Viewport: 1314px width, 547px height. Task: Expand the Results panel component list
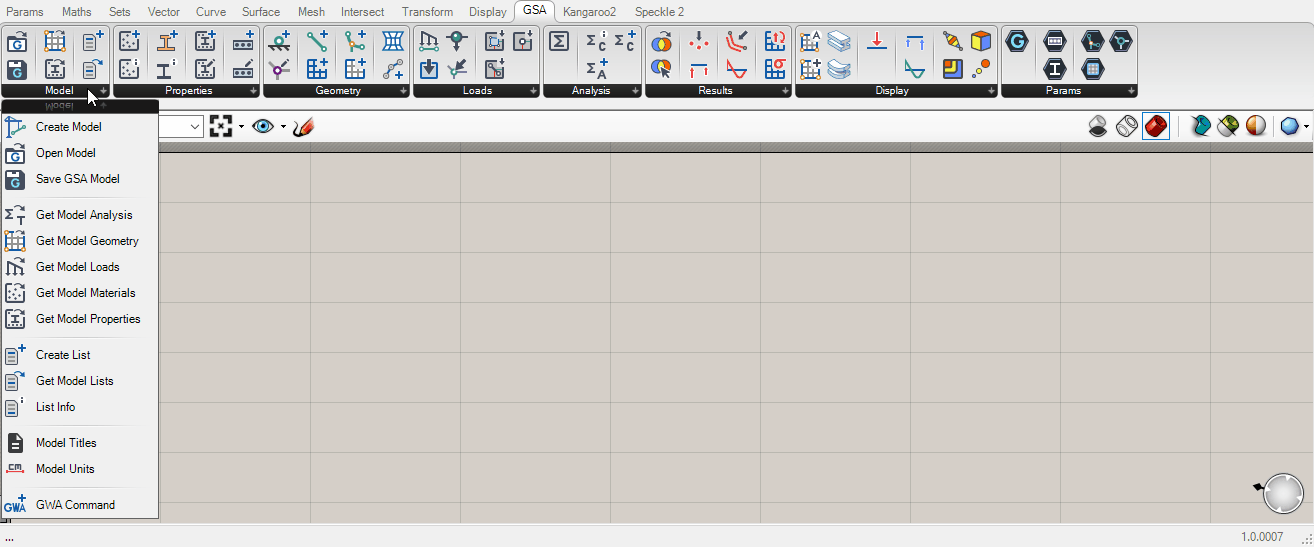pos(782,91)
